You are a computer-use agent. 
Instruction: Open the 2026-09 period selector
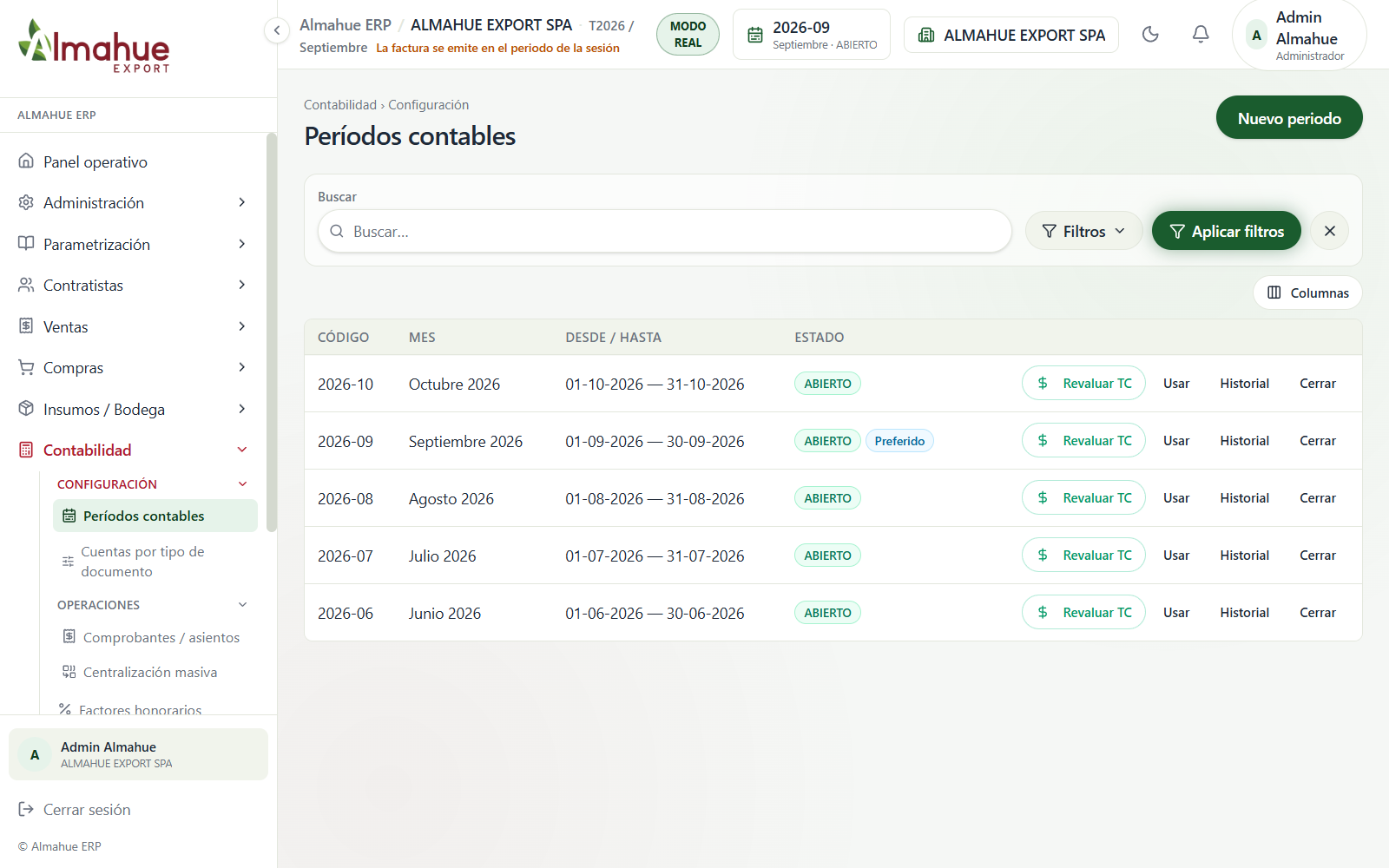pos(812,35)
